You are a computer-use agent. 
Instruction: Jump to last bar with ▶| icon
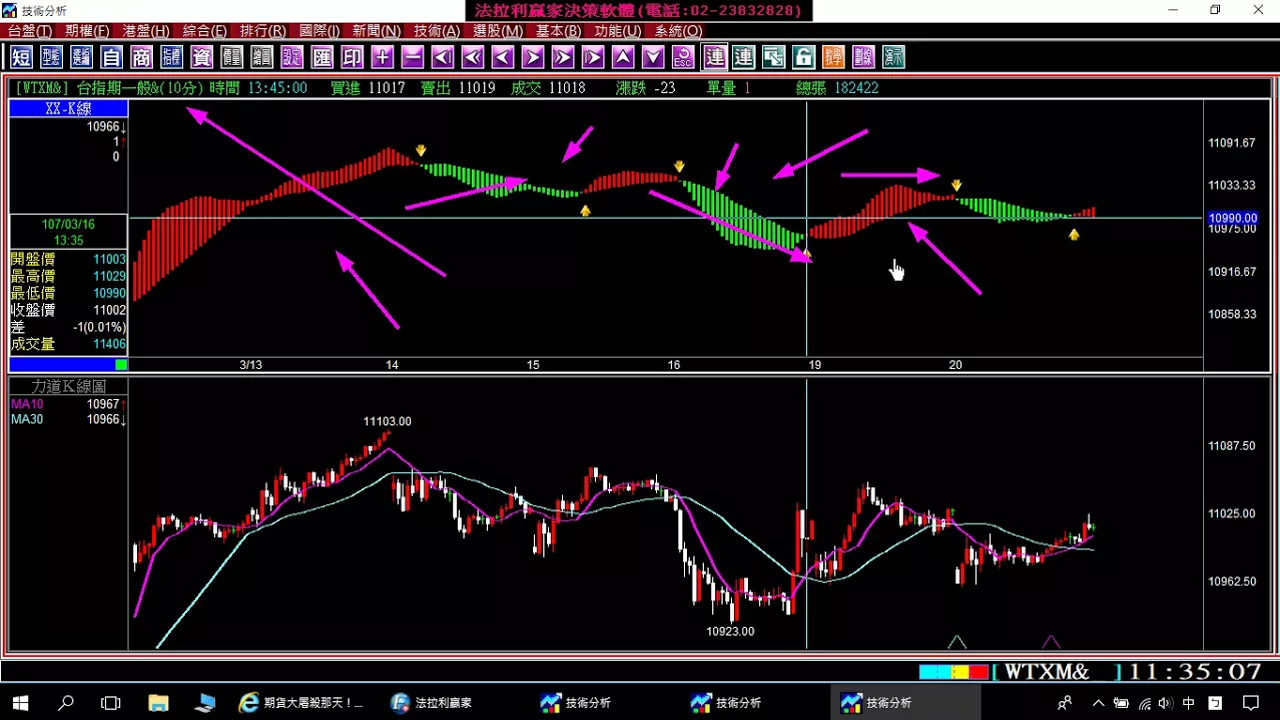(x=593, y=57)
